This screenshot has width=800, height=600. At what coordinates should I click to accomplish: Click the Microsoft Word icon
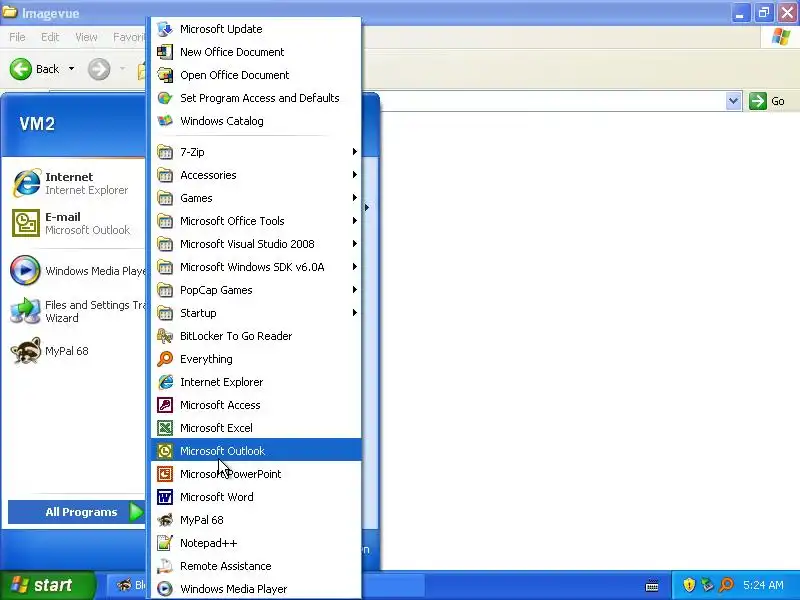(164, 496)
